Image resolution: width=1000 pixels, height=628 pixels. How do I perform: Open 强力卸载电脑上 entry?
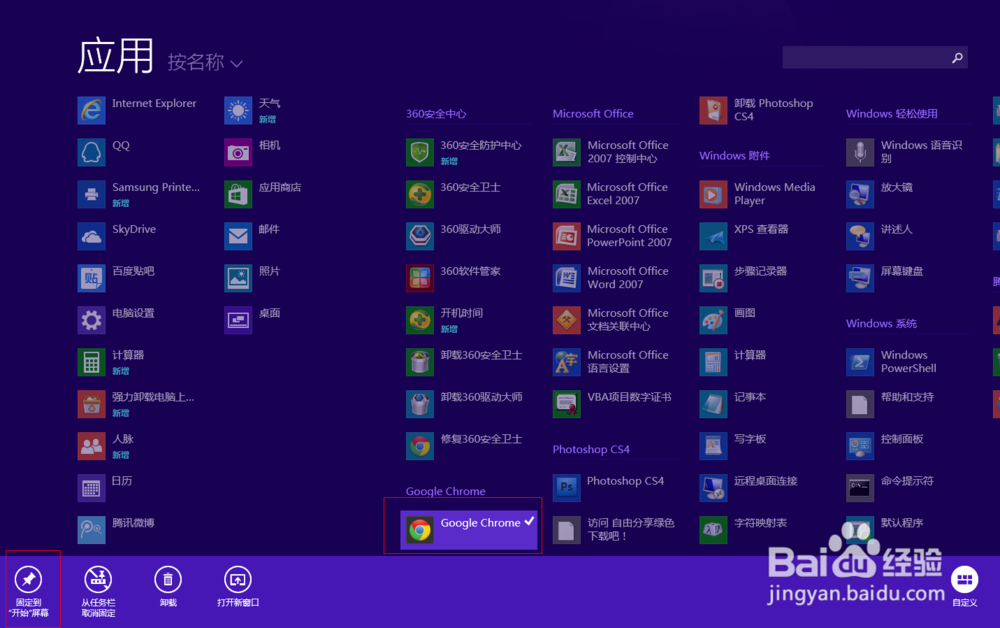tap(137, 404)
